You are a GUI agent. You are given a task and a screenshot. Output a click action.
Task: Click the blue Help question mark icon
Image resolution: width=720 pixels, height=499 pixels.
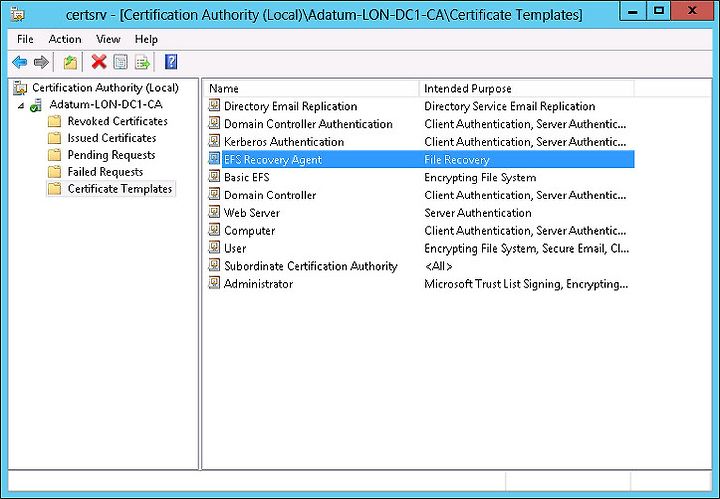click(x=171, y=62)
